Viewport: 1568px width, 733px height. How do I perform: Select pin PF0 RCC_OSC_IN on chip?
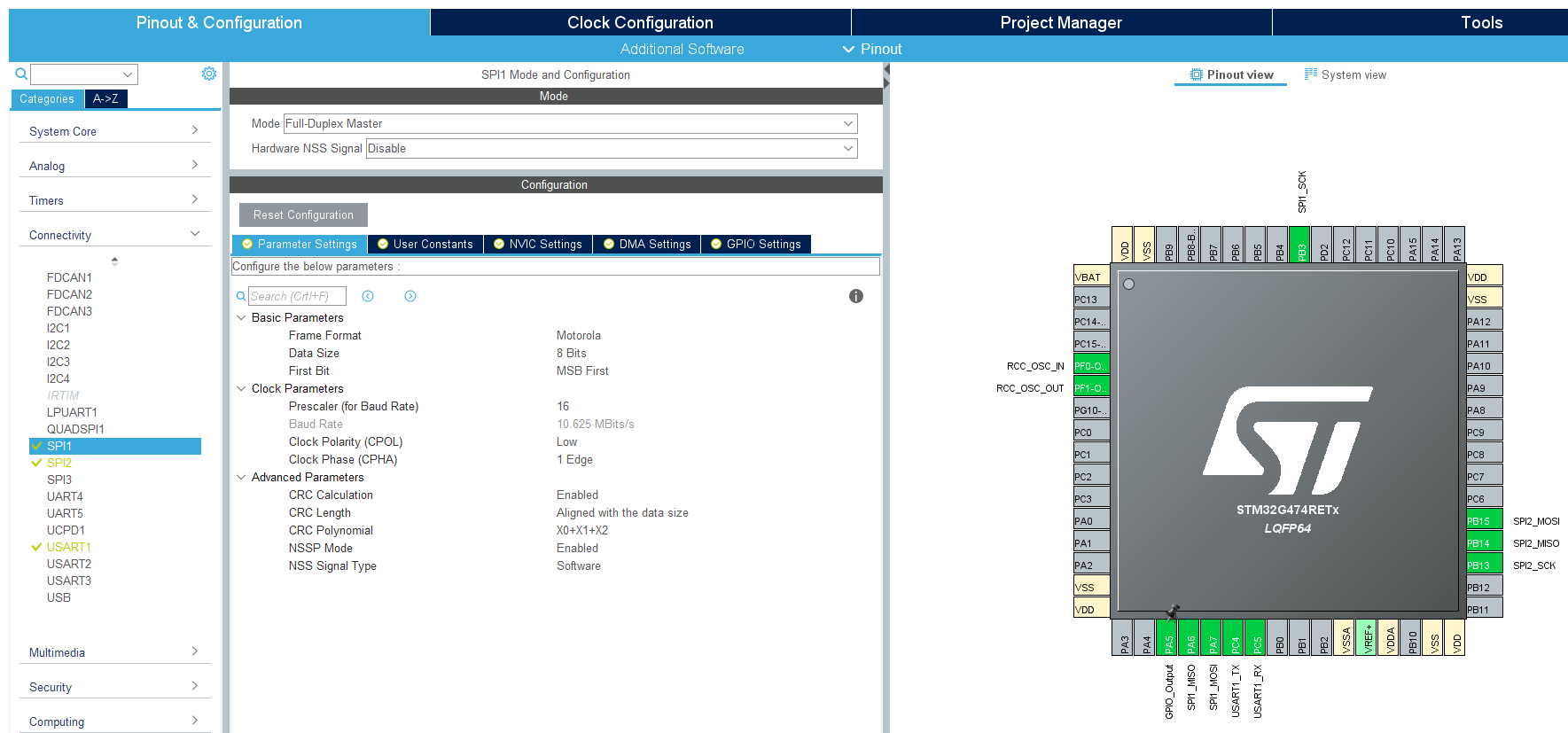[1092, 365]
